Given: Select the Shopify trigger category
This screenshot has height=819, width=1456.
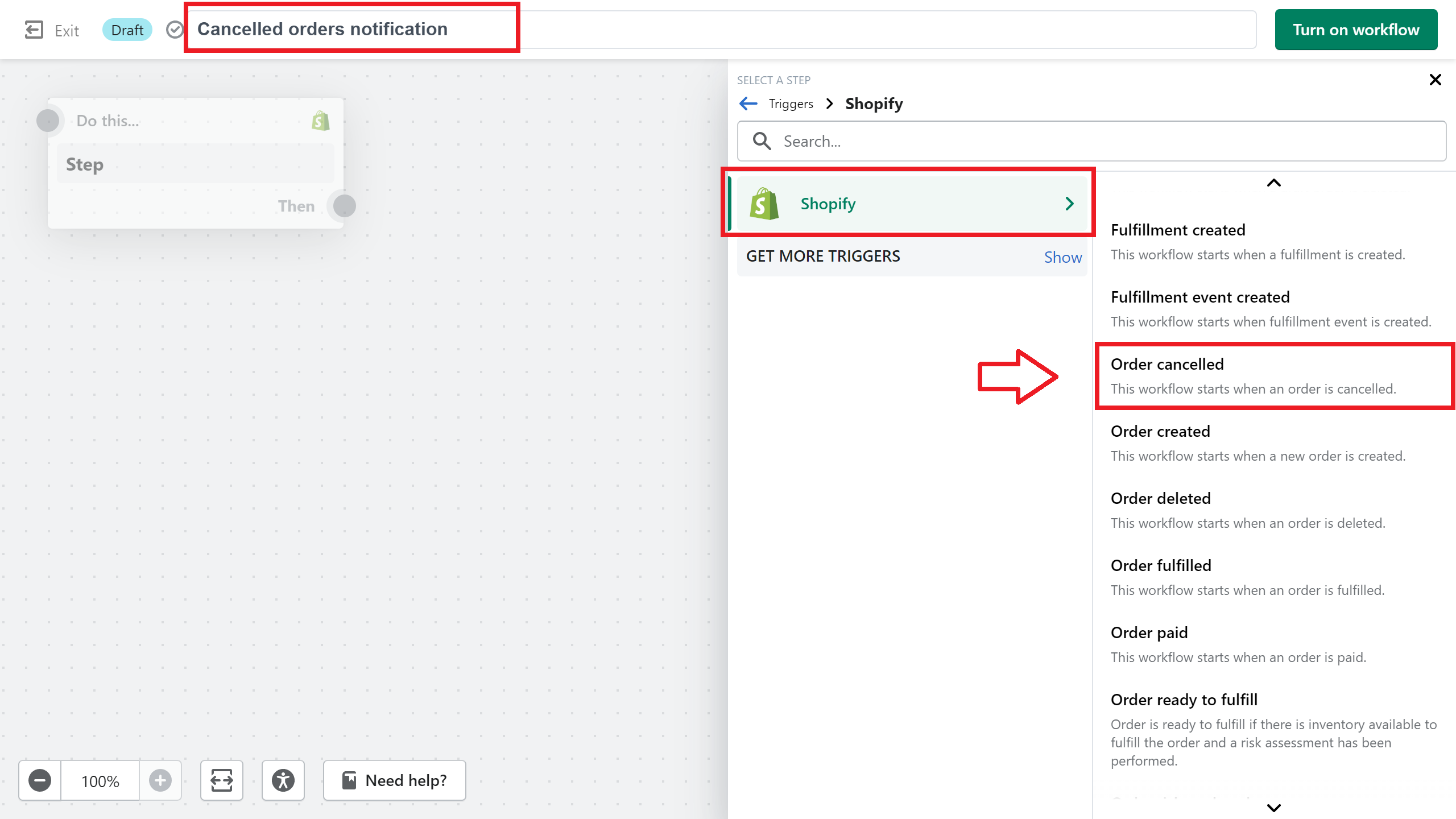Looking at the screenshot, I should pyautogui.click(x=911, y=204).
